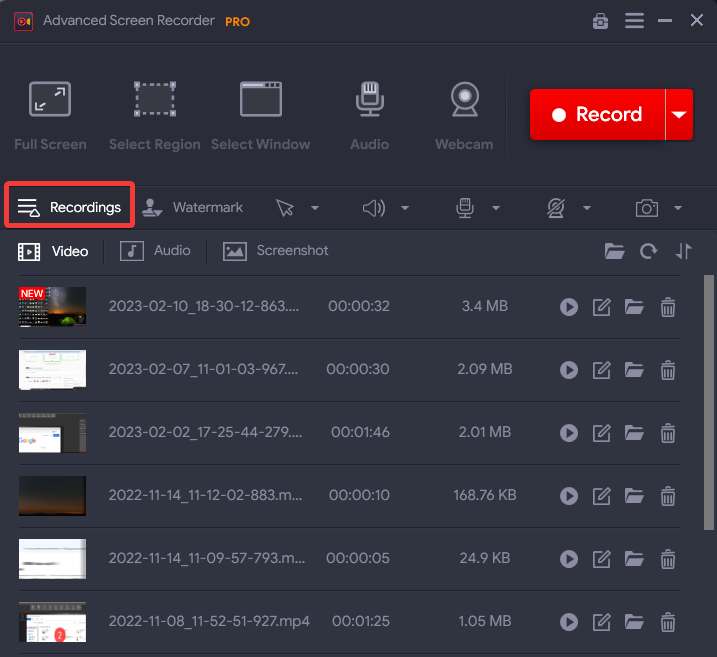Click the mouse cursor effects icon

tap(285, 208)
